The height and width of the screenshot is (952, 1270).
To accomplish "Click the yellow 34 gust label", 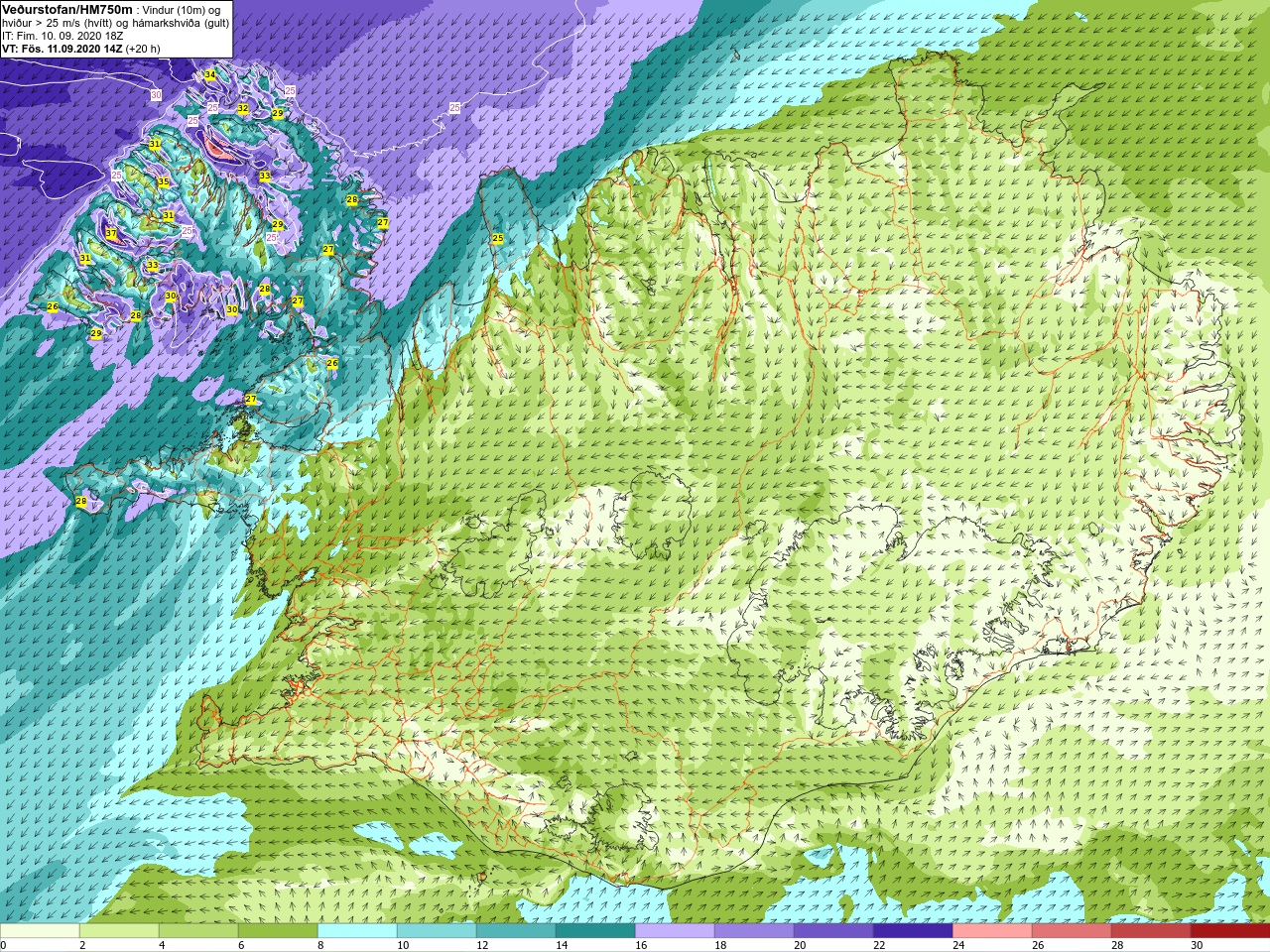I will click(x=209, y=75).
